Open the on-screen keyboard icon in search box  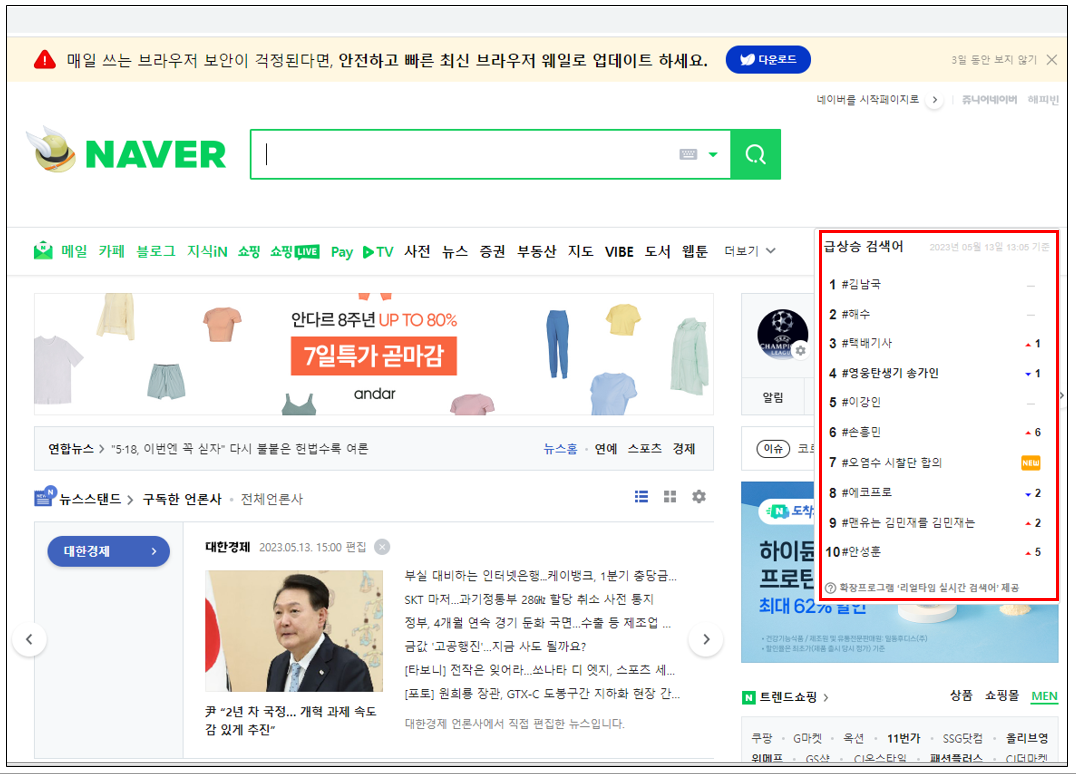[688, 154]
